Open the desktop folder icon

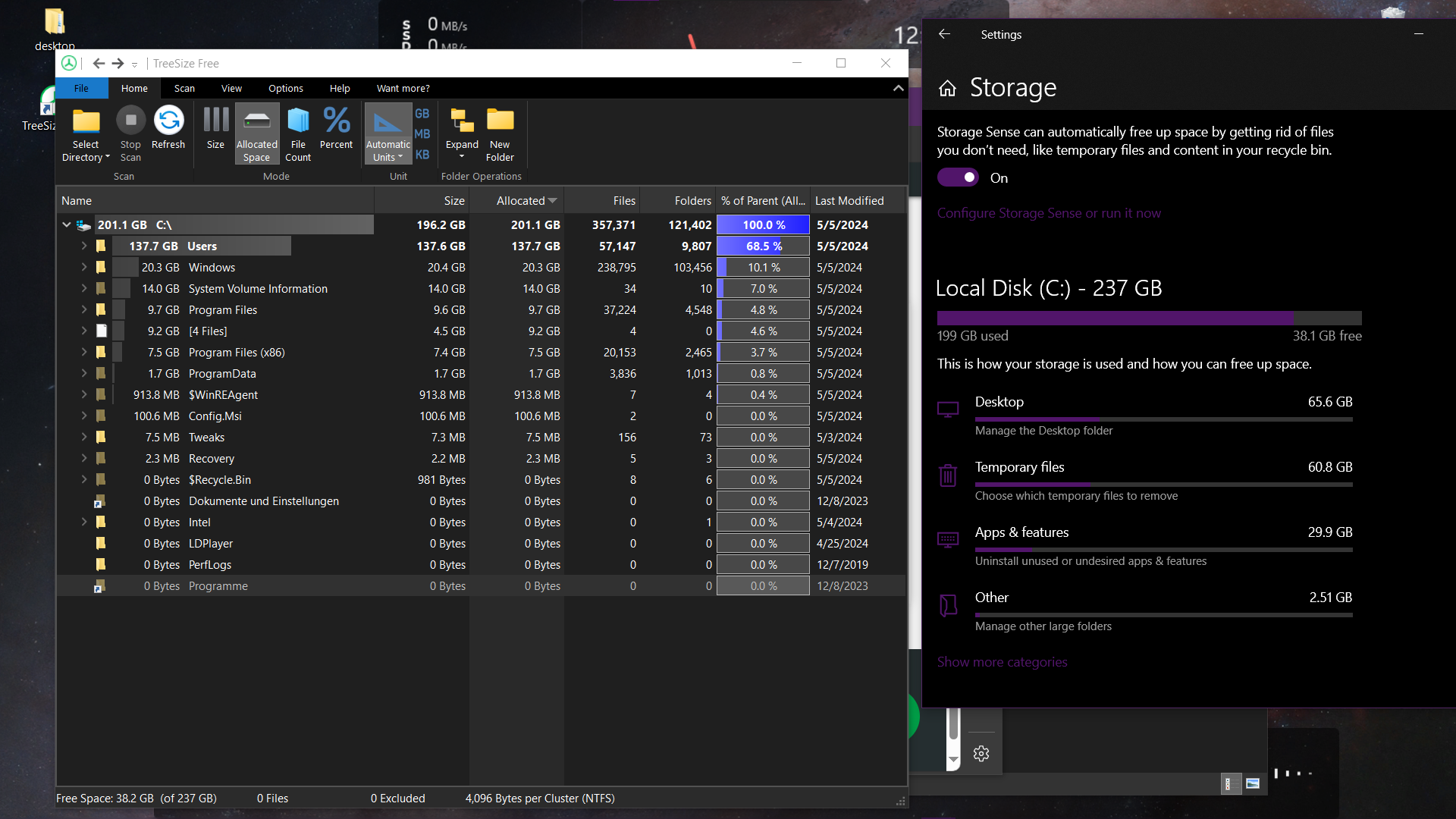click(x=55, y=21)
